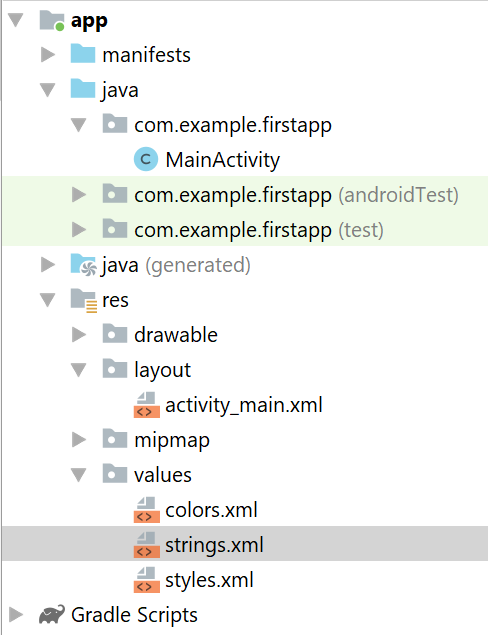Click the app module folder icon
The width and height of the screenshot is (488, 635).
coord(52,20)
